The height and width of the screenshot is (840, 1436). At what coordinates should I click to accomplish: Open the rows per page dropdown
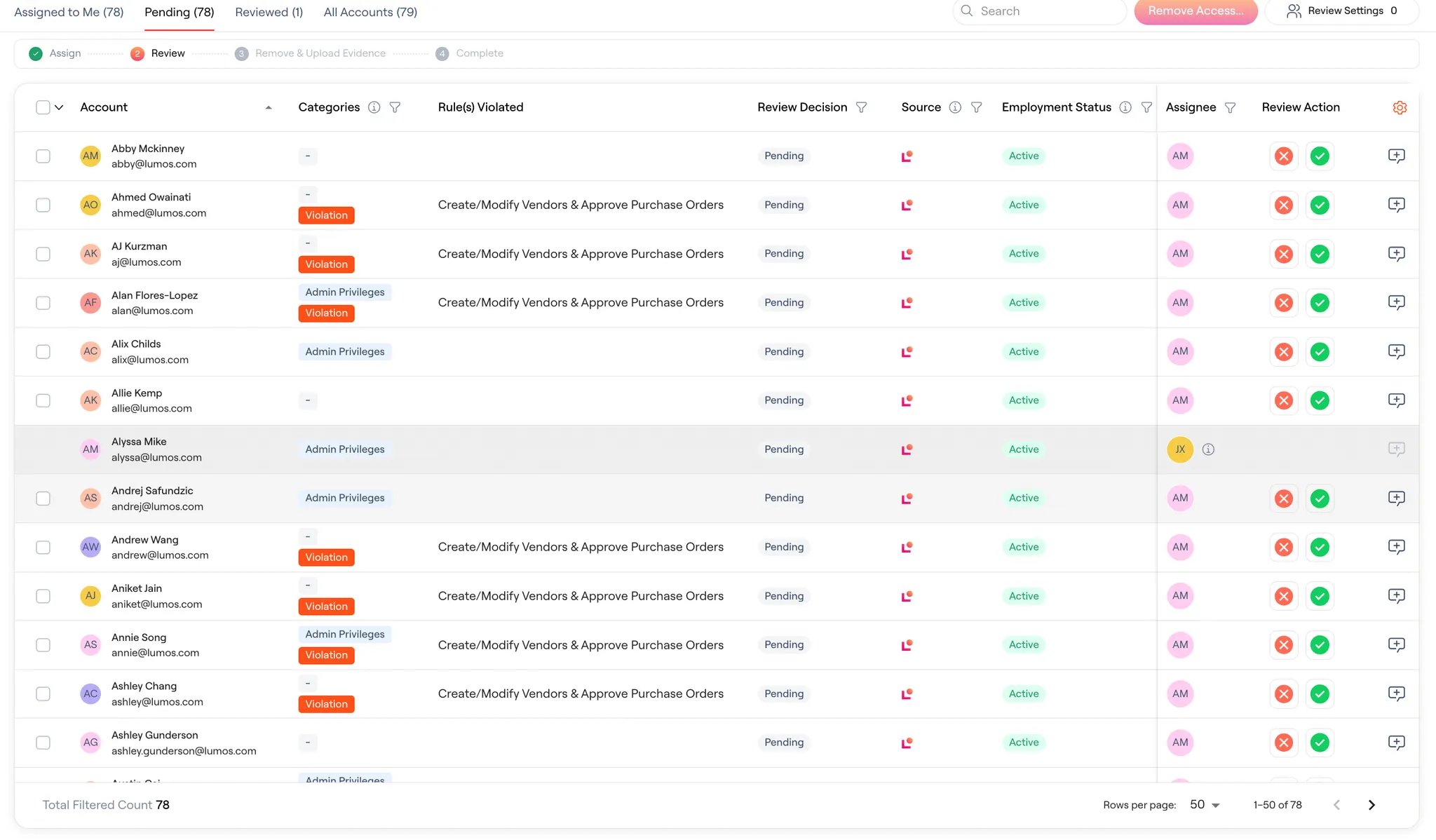point(1205,805)
